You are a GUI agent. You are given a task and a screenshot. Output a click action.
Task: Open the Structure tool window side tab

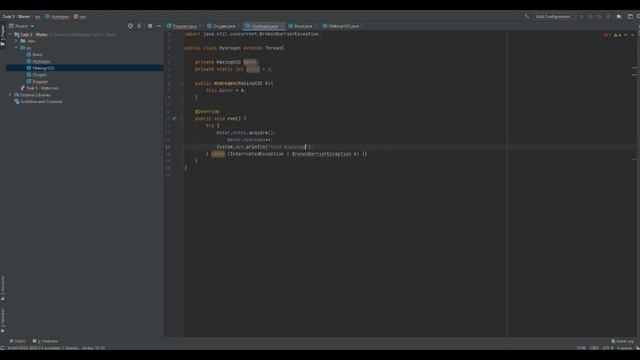[x=3, y=288]
